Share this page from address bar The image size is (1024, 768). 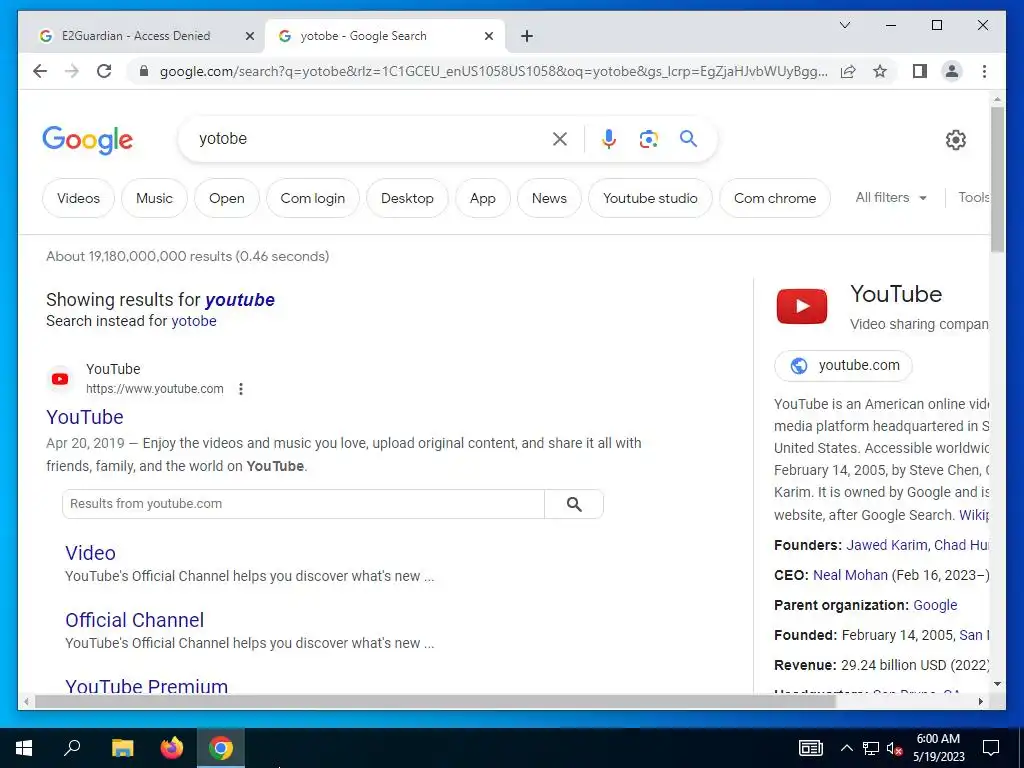pyautogui.click(x=848, y=71)
